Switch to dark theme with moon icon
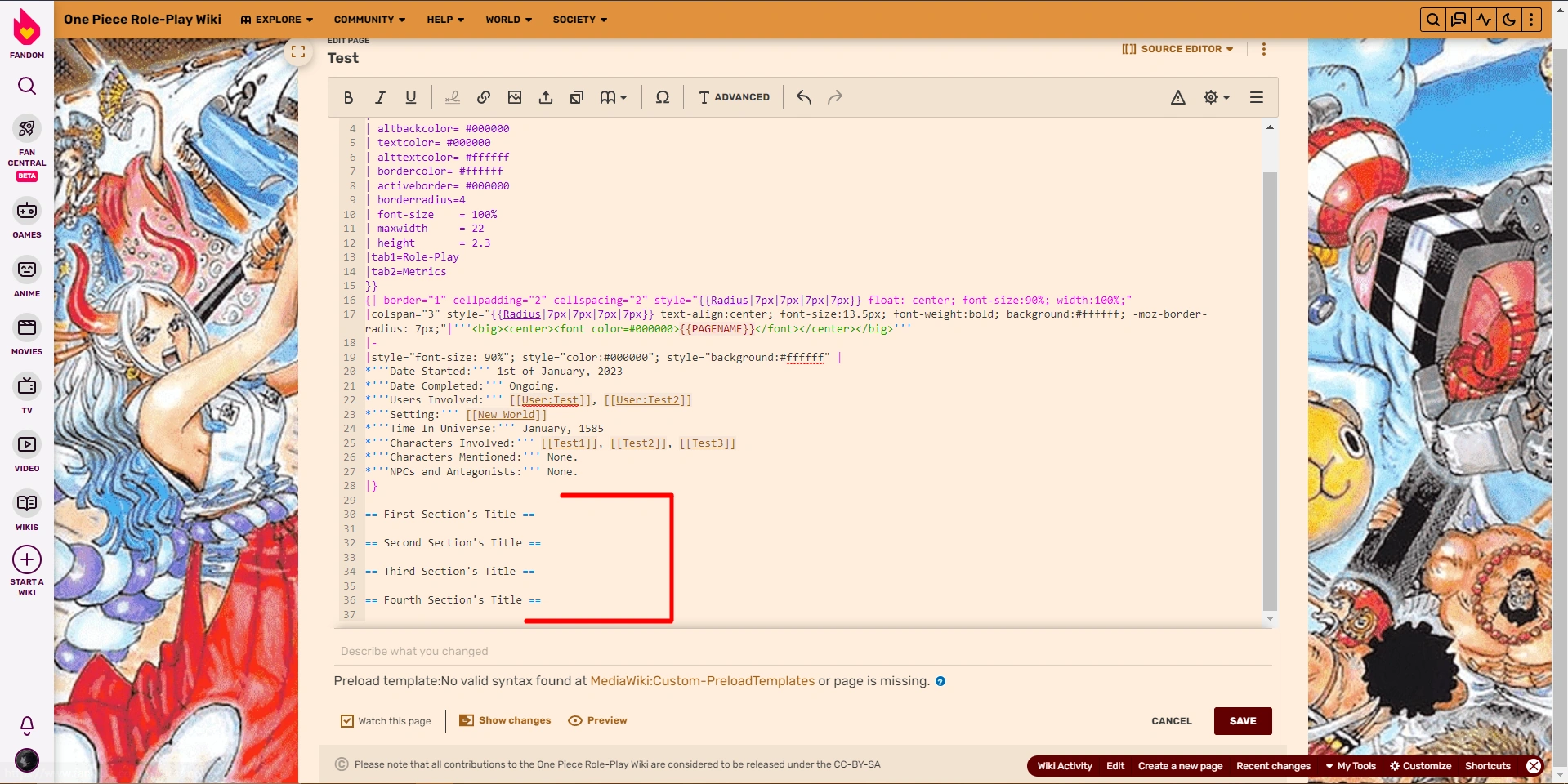This screenshot has width=1568, height=784. pyautogui.click(x=1509, y=20)
